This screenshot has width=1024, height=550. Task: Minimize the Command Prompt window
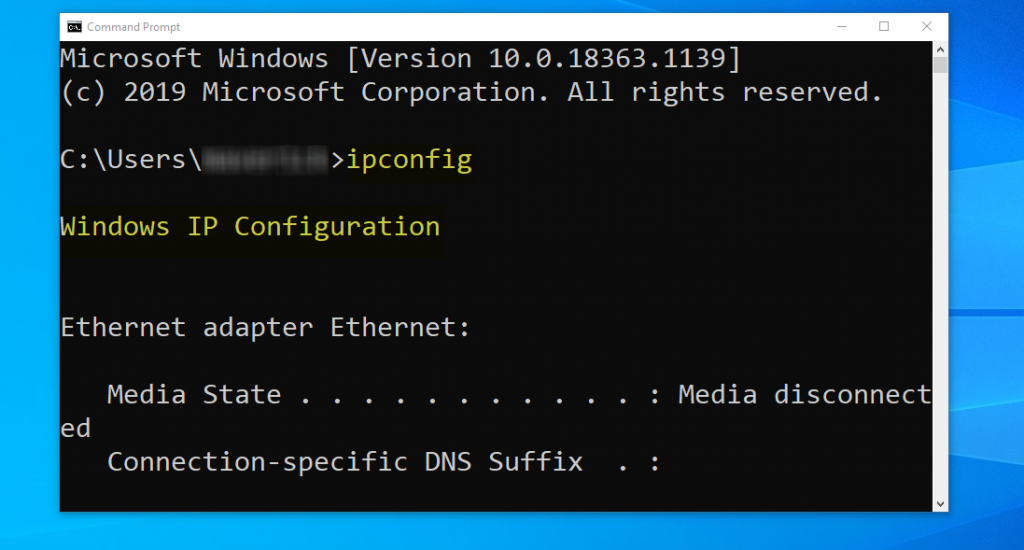tap(842, 27)
